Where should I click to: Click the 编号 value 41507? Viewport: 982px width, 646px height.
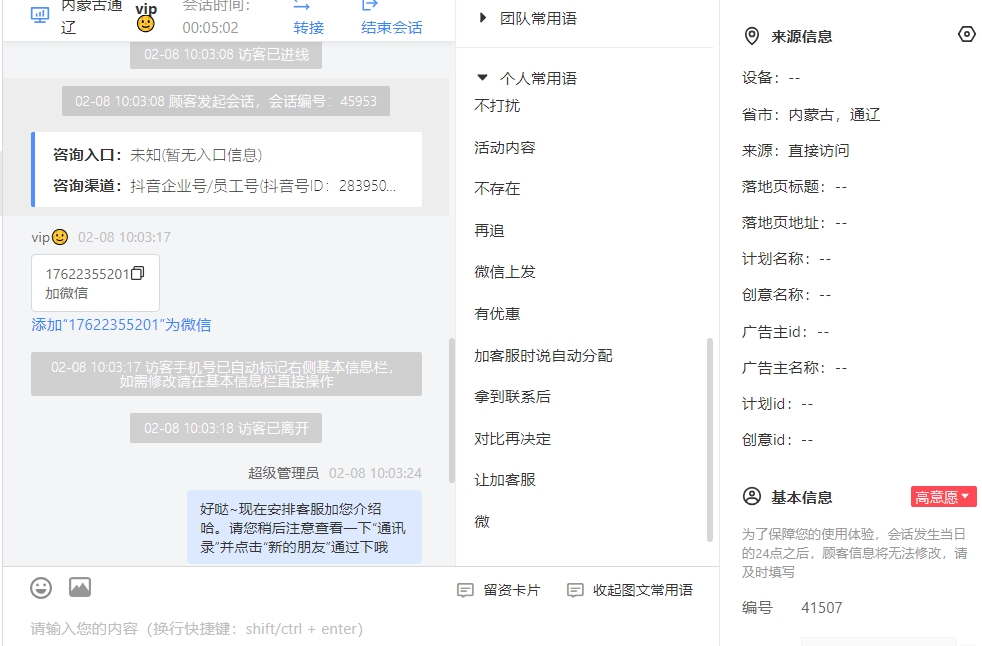coord(822,608)
